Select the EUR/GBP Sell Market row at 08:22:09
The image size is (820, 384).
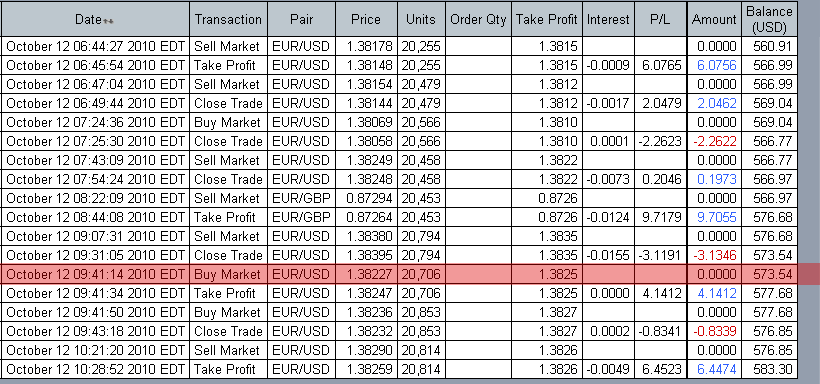click(x=400, y=198)
